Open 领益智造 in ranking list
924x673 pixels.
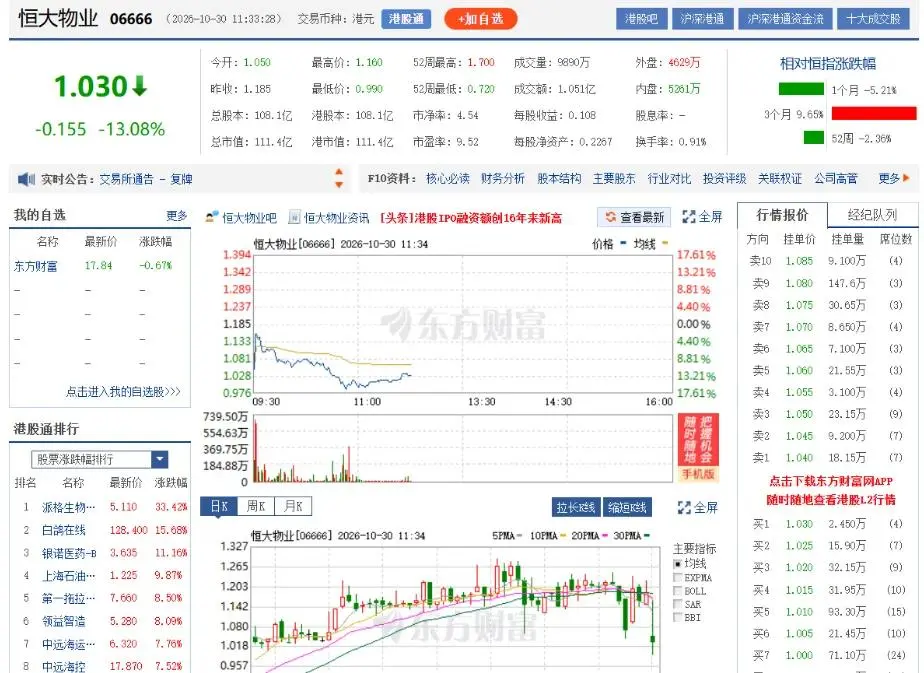(x=64, y=621)
